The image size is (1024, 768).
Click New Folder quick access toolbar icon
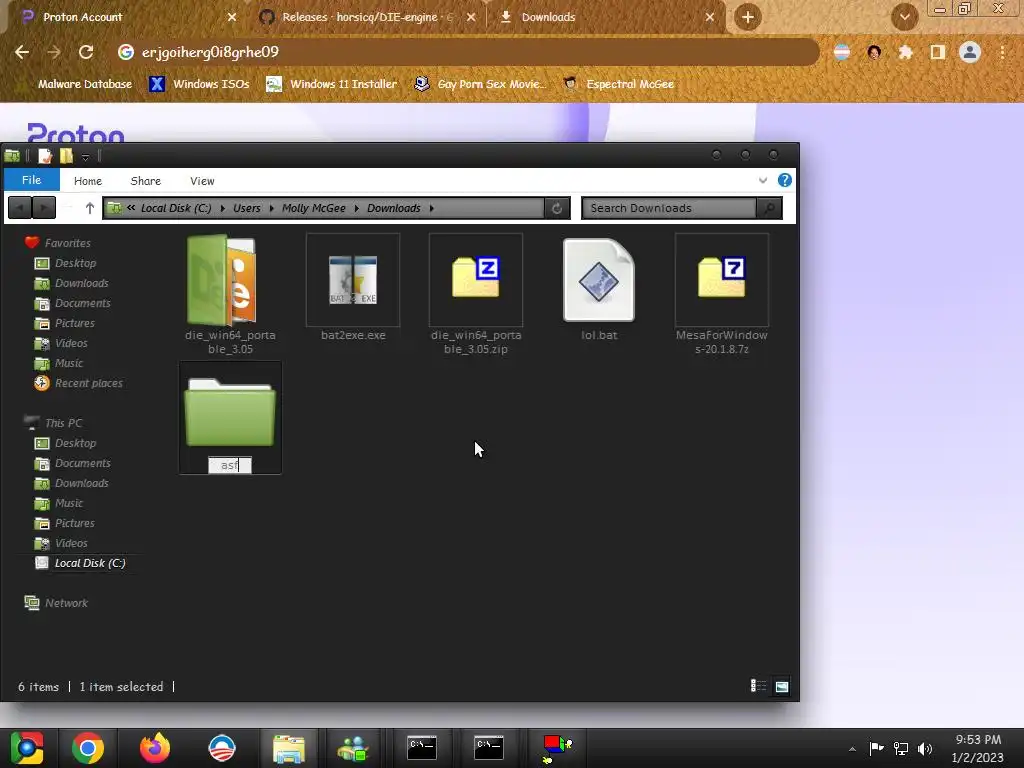(x=66, y=155)
